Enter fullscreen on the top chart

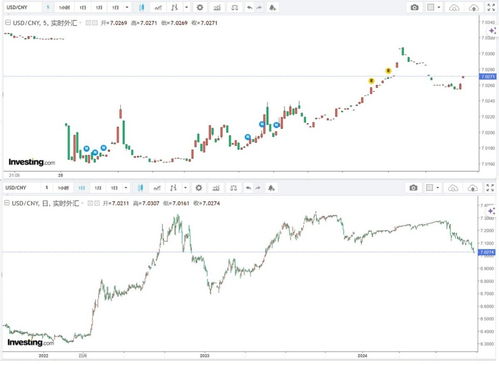491,7
